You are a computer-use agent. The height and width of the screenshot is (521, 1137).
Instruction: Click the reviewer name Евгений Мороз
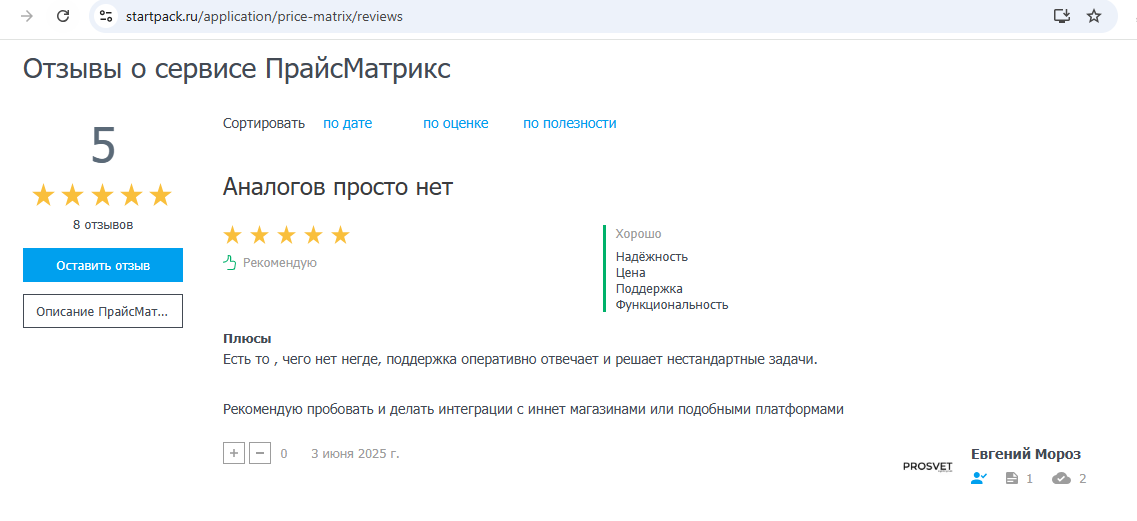(x=1025, y=454)
